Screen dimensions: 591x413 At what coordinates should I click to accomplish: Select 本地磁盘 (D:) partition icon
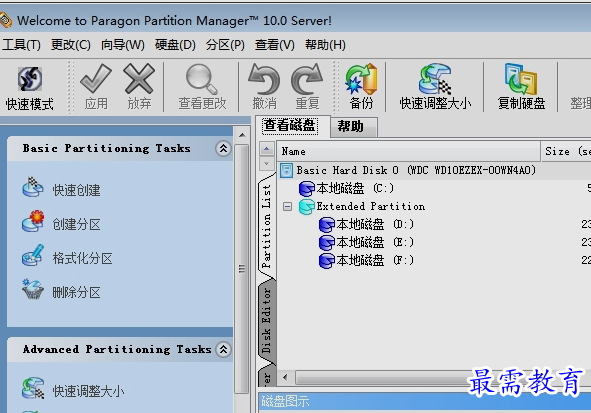326,225
